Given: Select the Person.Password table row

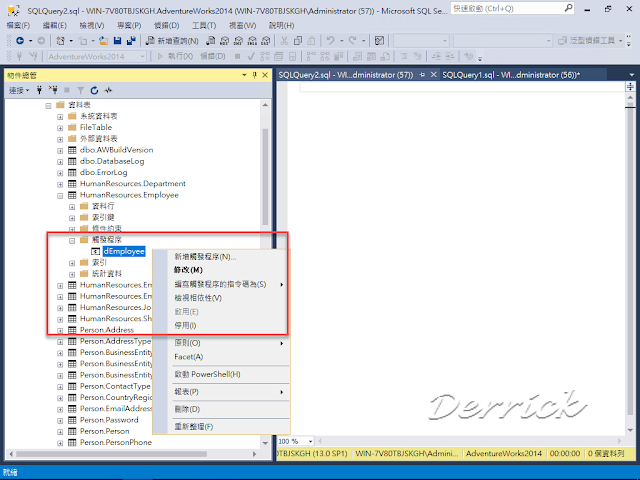Looking at the screenshot, I should pyautogui.click(x=109, y=420).
